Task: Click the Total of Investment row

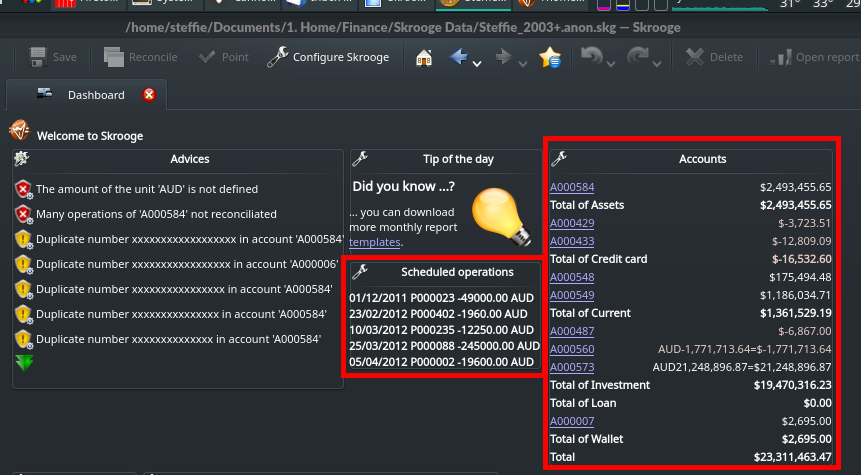Action: coord(691,385)
